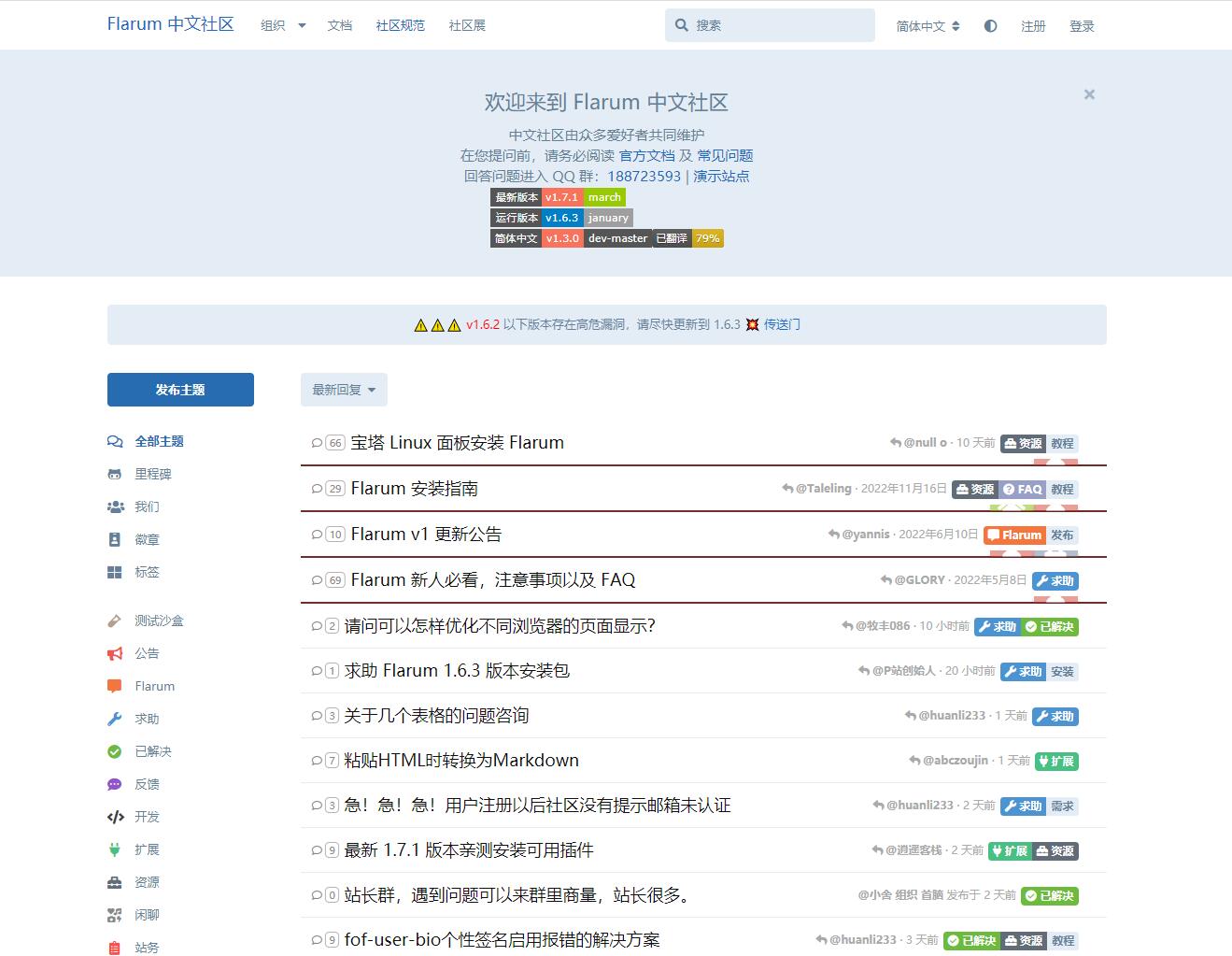
Task: Open topic fof-user-bio个性签名启用报错的解决方案
Action: point(502,939)
